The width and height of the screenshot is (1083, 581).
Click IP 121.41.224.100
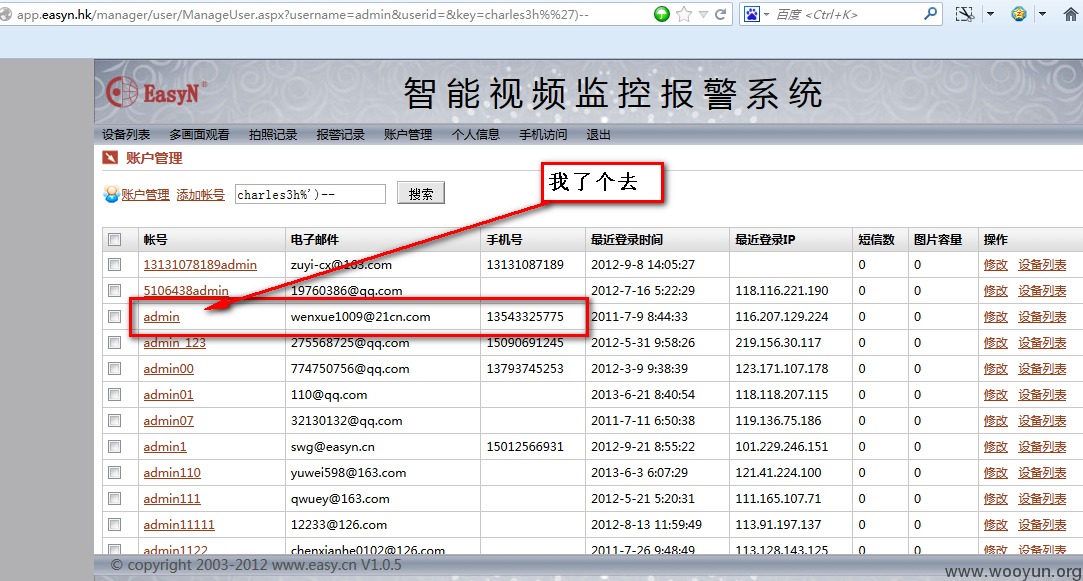[778, 473]
